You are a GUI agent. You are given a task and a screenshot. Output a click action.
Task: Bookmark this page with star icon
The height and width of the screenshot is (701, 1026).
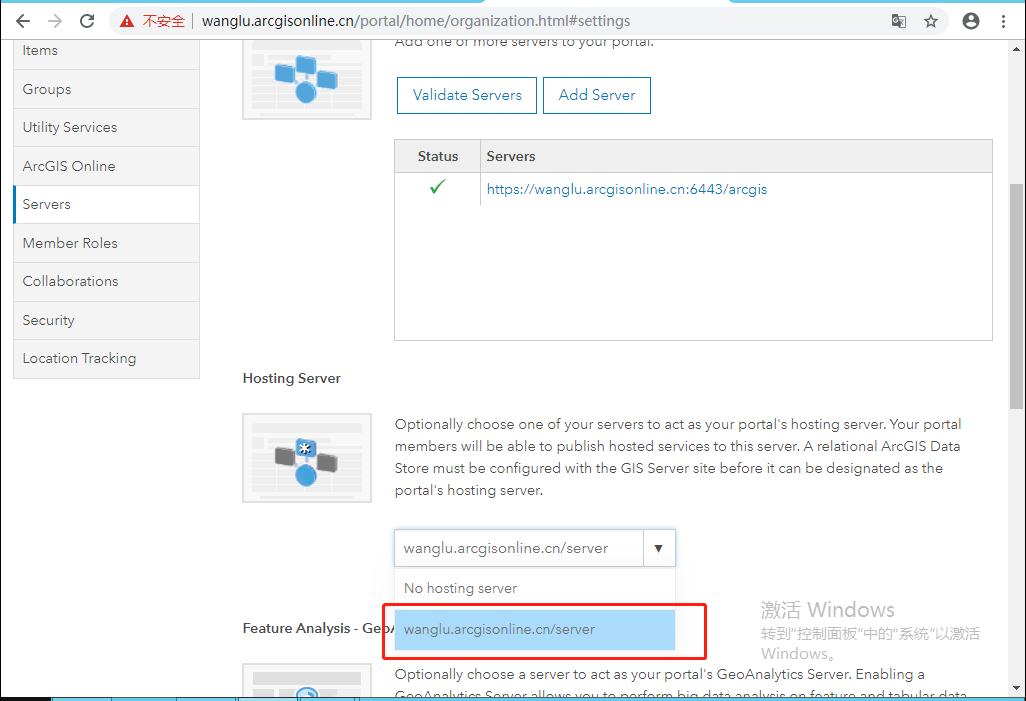(931, 21)
